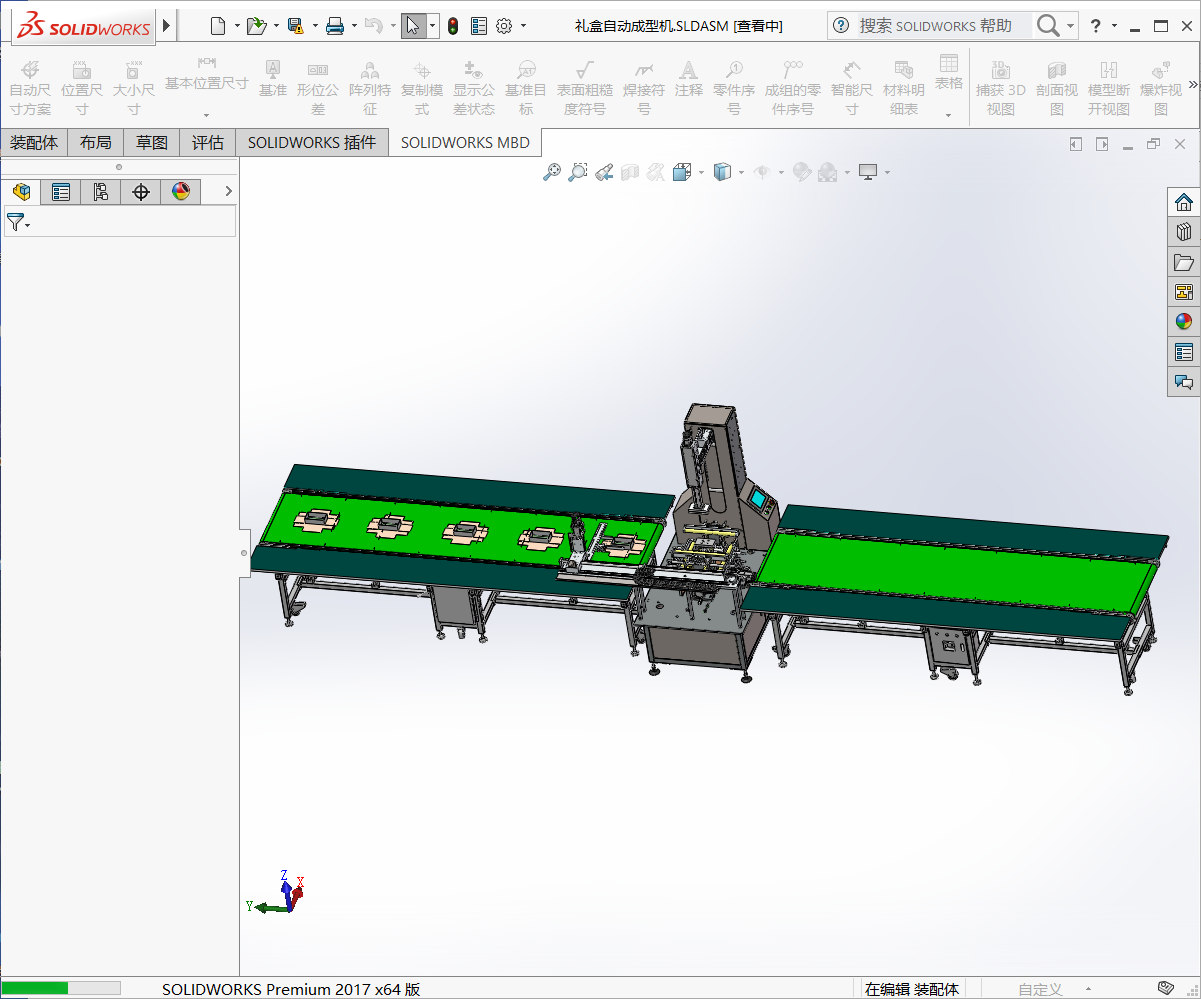Image resolution: width=1201 pixels, height=999 pixels.
Task: Click the Print icon
Action: pyautogui.click(x=335, y=26)
